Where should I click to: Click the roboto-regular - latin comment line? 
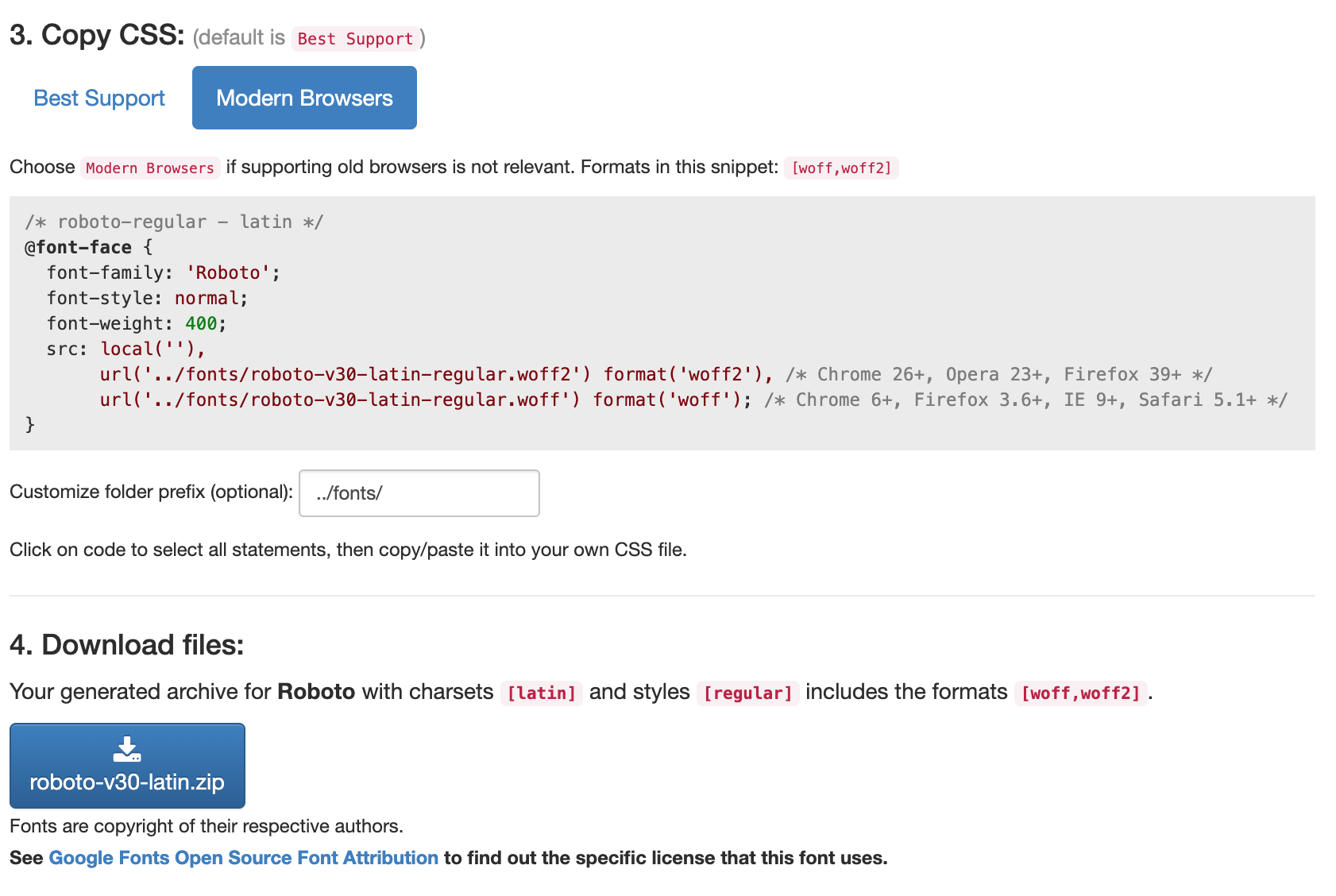174,222
